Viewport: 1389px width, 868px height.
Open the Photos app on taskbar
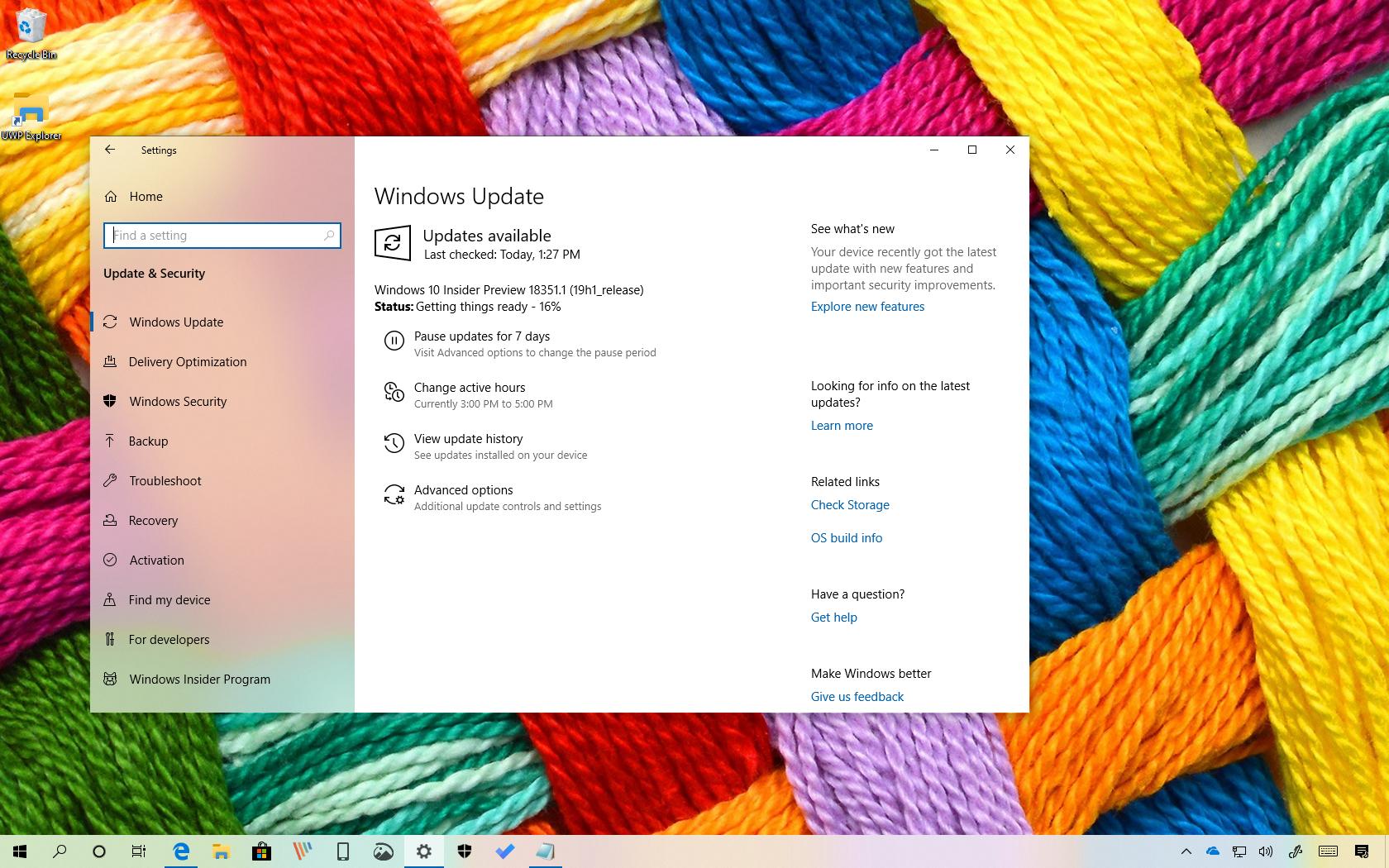tap(383, 851)
